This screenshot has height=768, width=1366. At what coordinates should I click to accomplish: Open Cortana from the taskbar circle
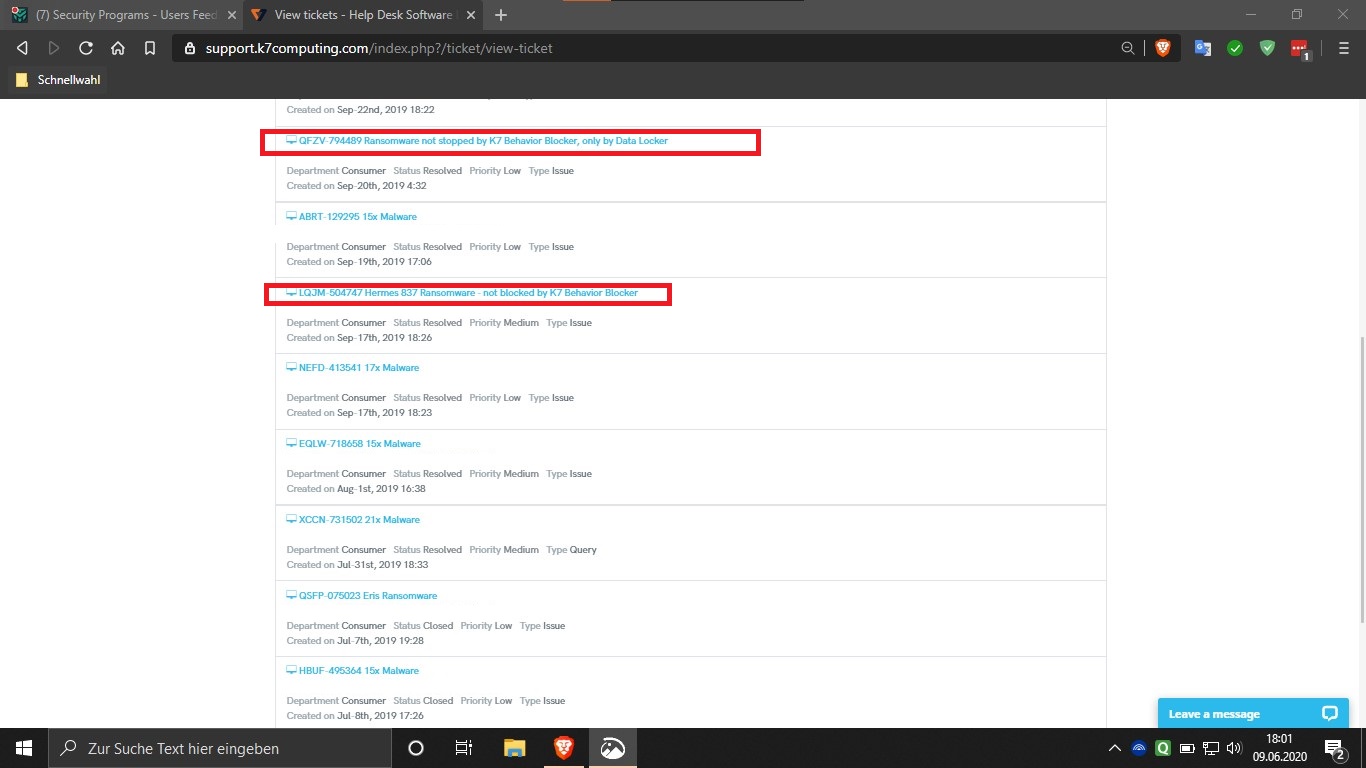click(x=416, y=748)
